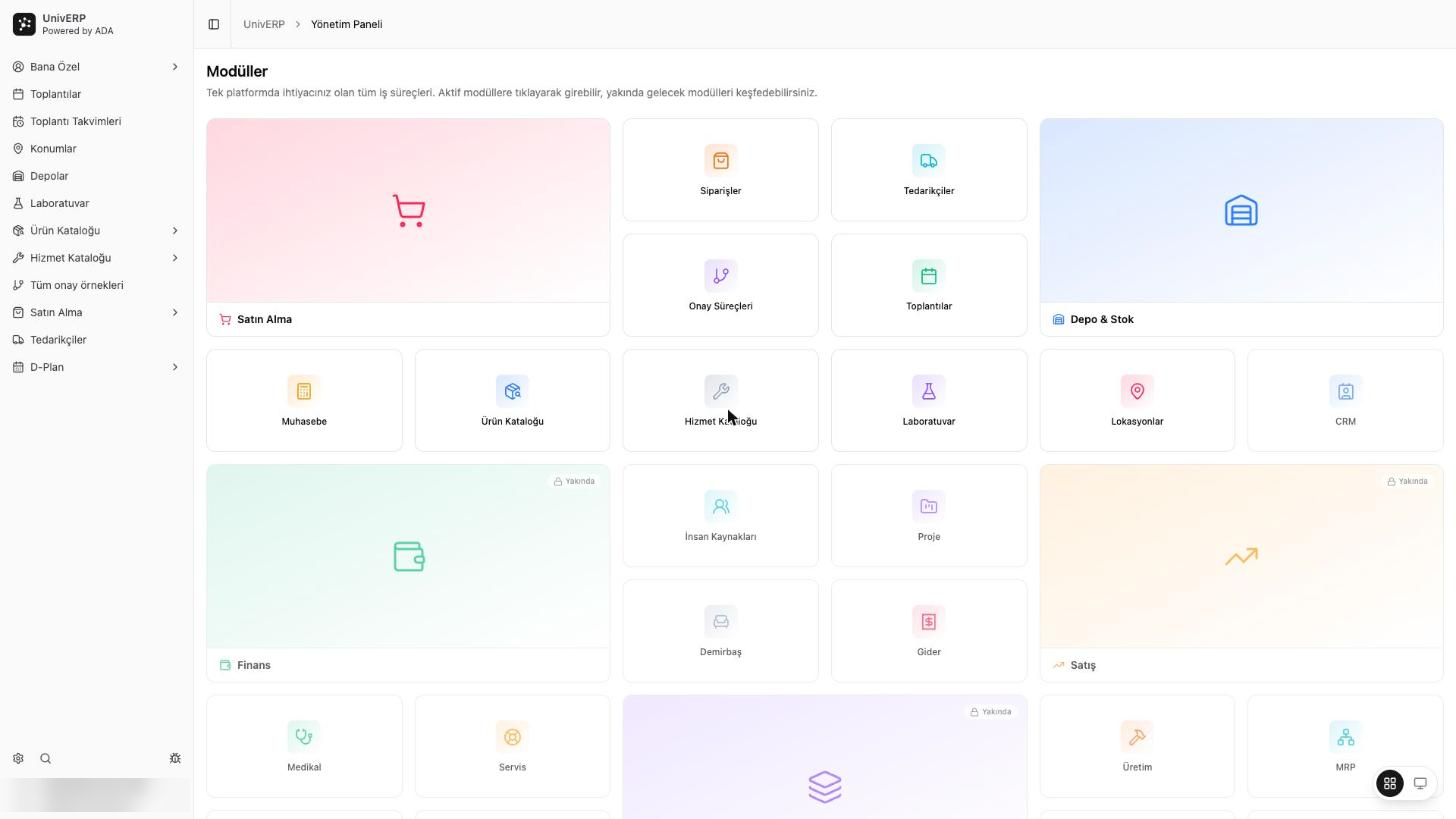Image resolution: width=1456 pixels, height=819 pixels.
Task: Expand the D-Plan sidebar menu
Action: tap(96, 367)
